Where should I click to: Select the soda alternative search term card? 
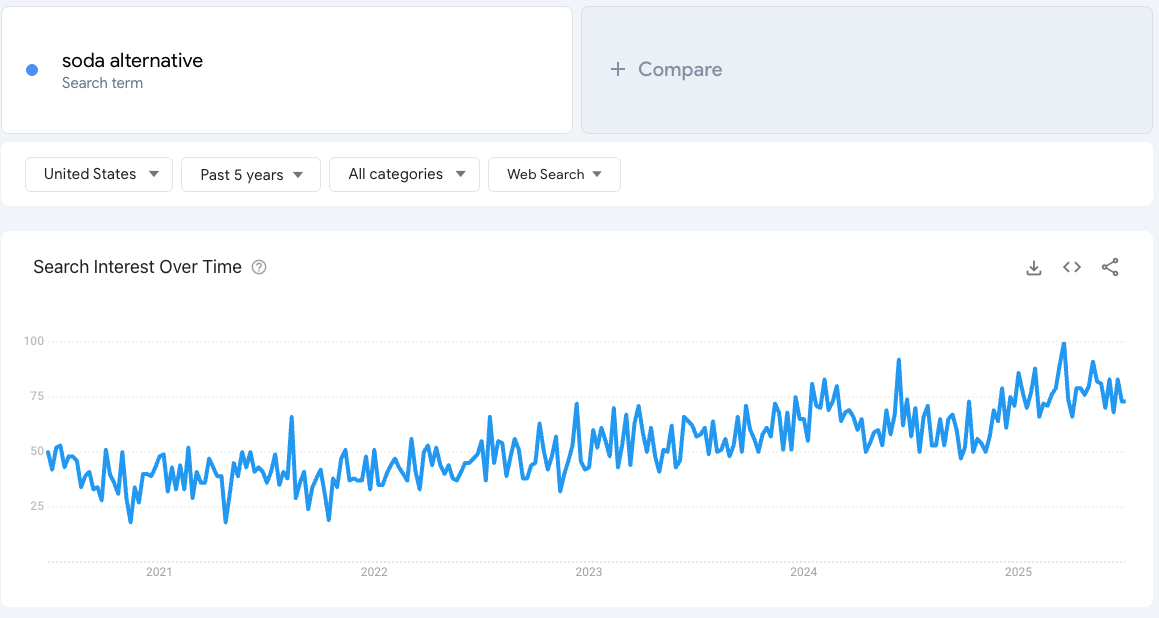coord(287,69)
